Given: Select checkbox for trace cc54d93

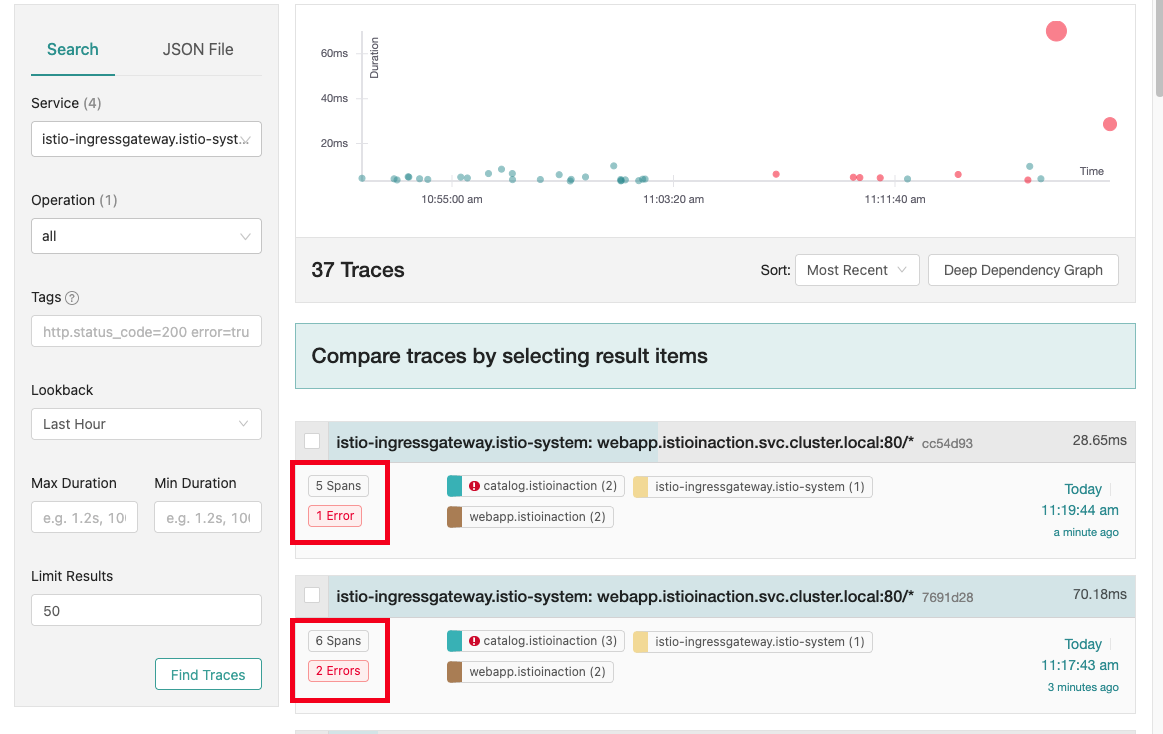Looking at the screenshot, I should point(312,441).
